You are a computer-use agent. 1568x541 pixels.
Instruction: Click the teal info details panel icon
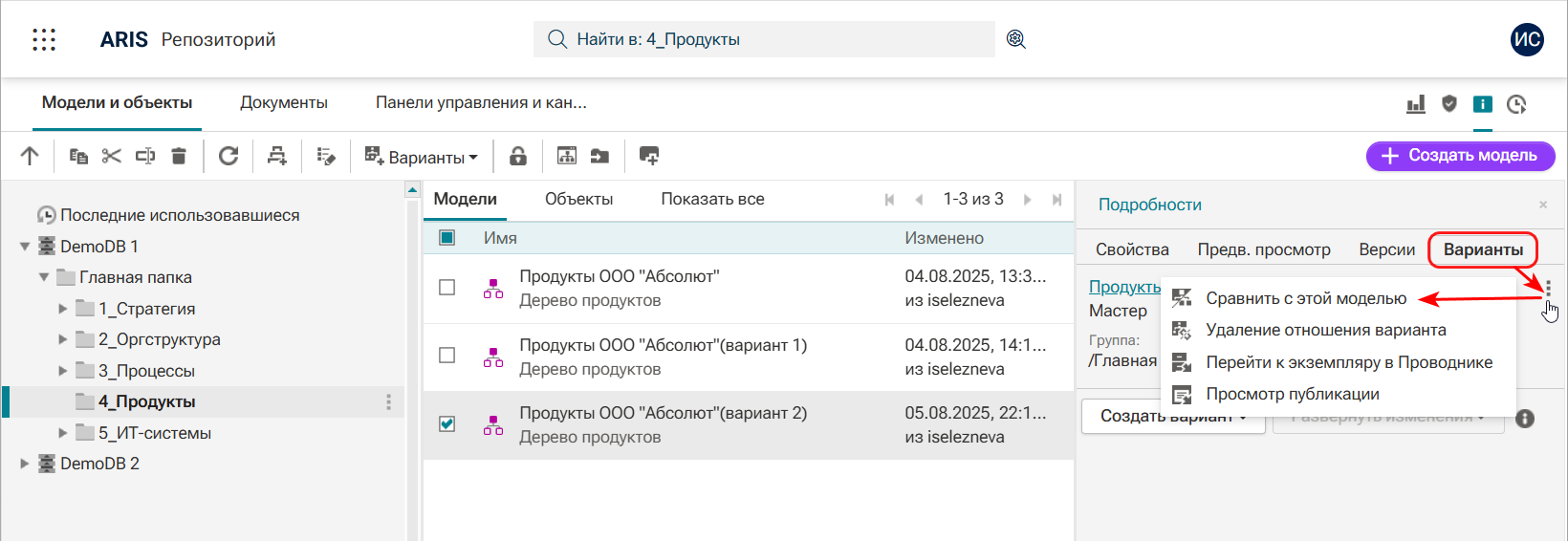pos(1483,104)
